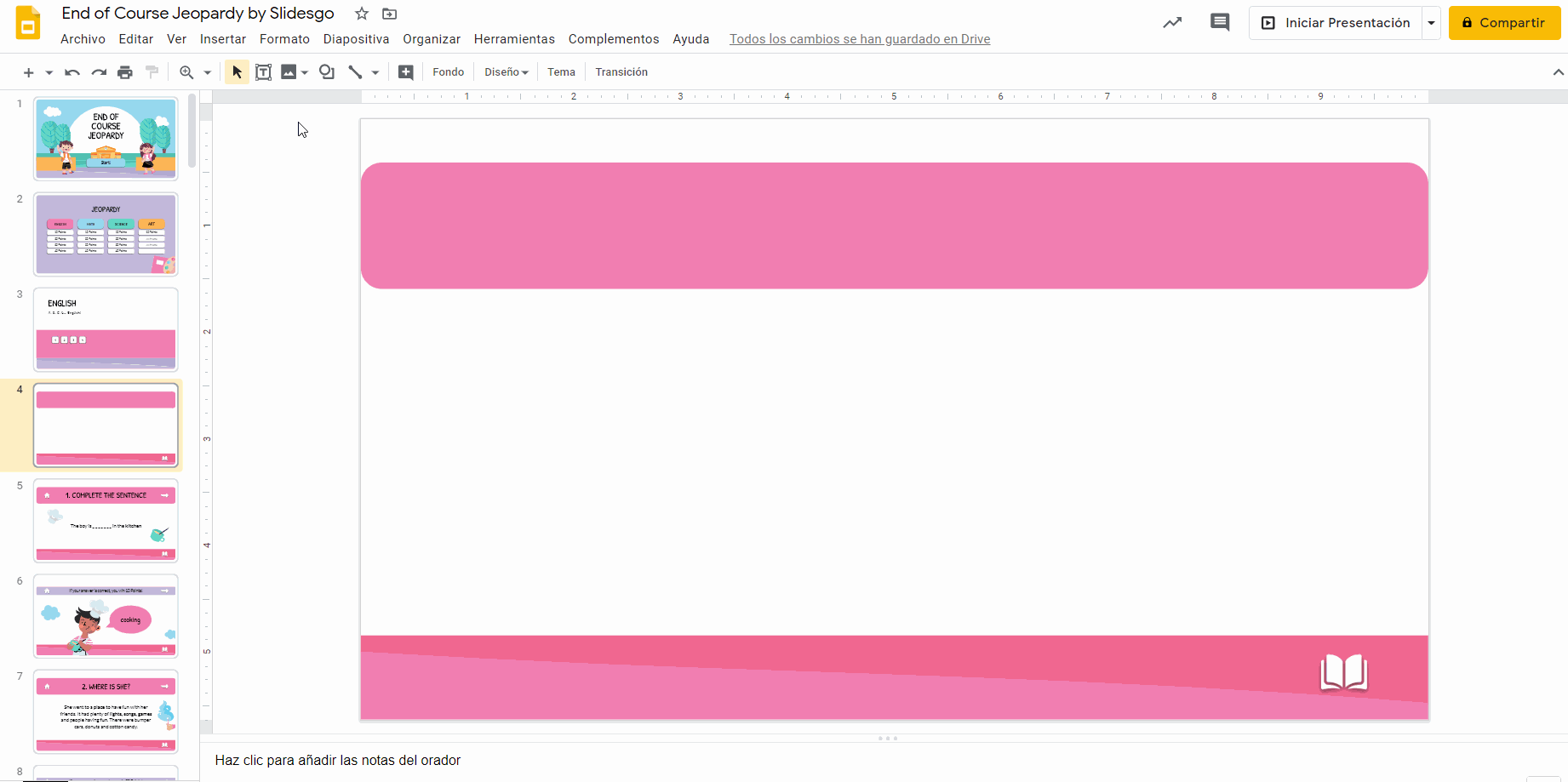Select slide 2 Jeopardy board thumbnail

pyautogui.click(x=106, y=234)
